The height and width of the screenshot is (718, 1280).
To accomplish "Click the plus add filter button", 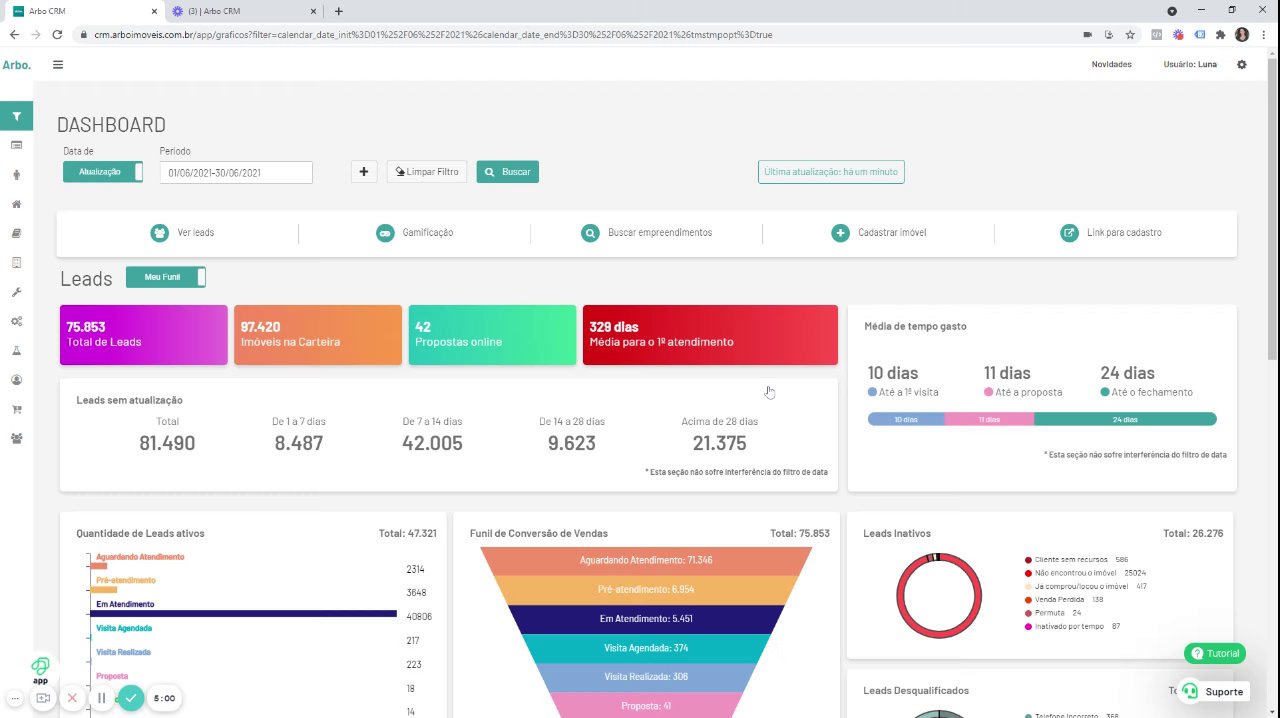I will click(364, 172).
